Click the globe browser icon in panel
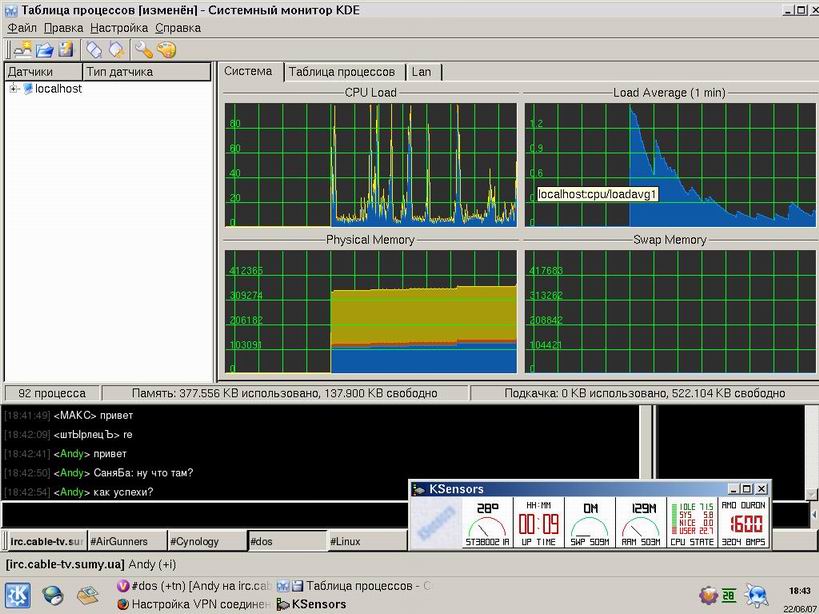Screen dimensions: 819x614 click(x=52, y=596)
